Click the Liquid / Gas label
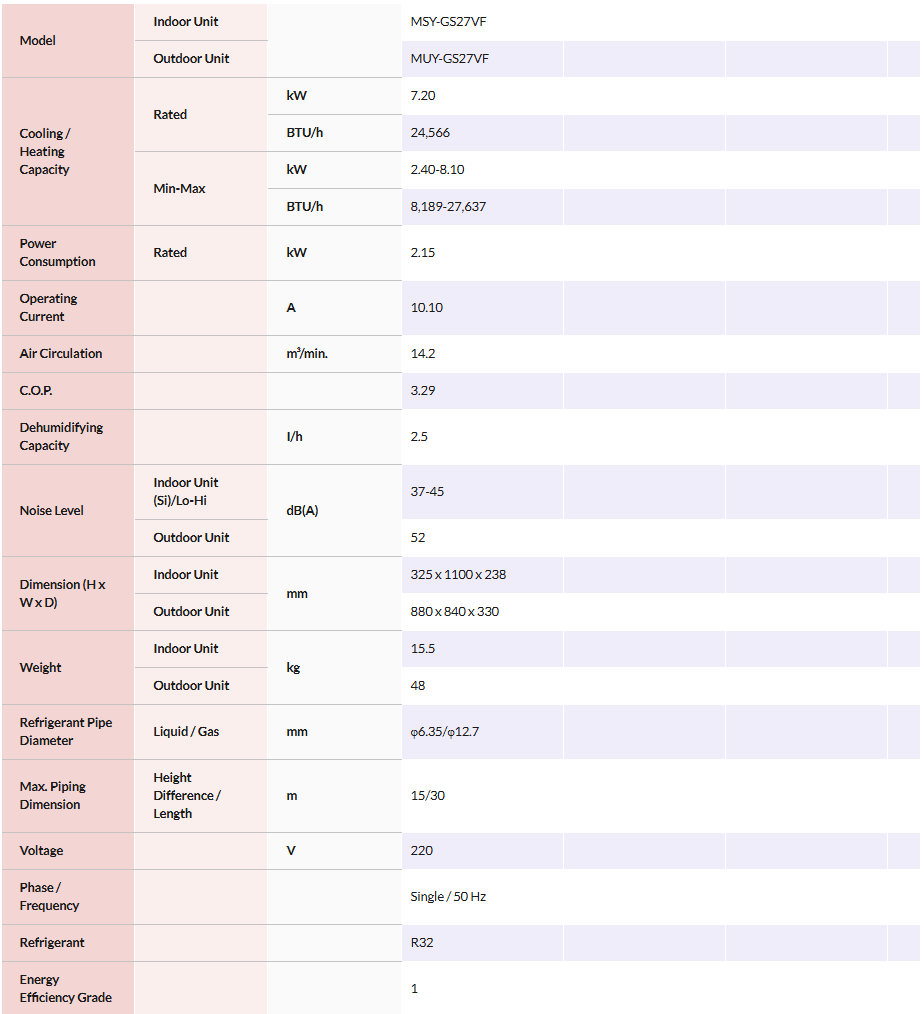The image size is (924, 1014). (x=186, y=731)
